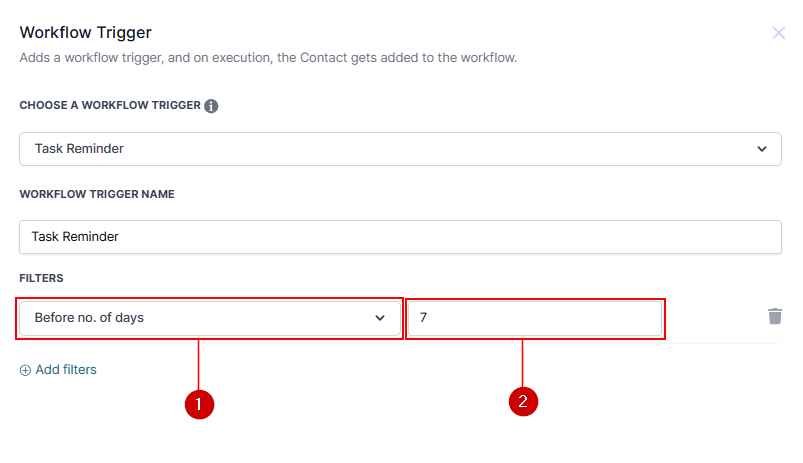Close the Workflow Trigger panel
Image resolution: width=803 pixels, height=463 pixels.
(x=778, y=33)
